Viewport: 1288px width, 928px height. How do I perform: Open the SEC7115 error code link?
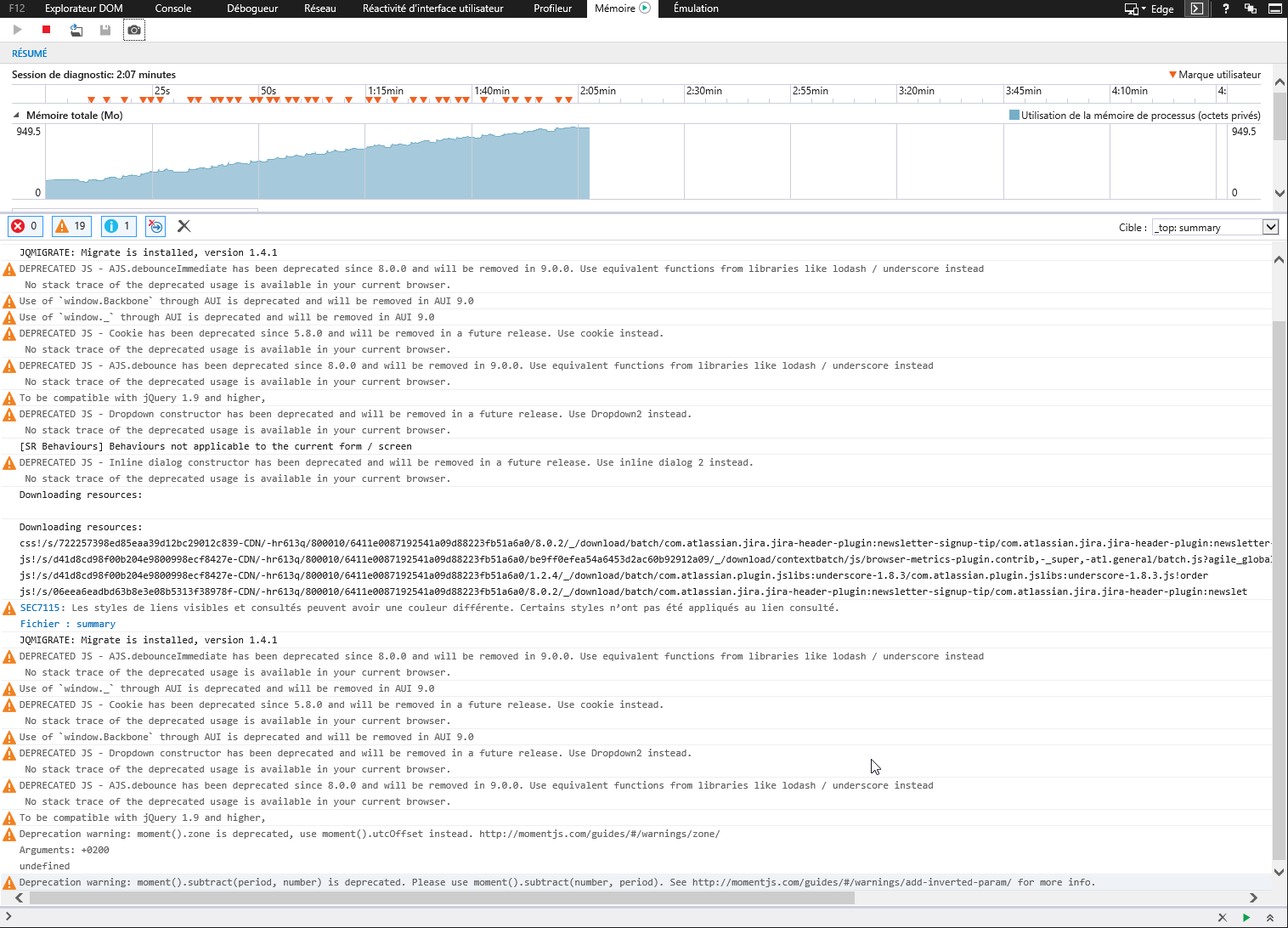40,608
